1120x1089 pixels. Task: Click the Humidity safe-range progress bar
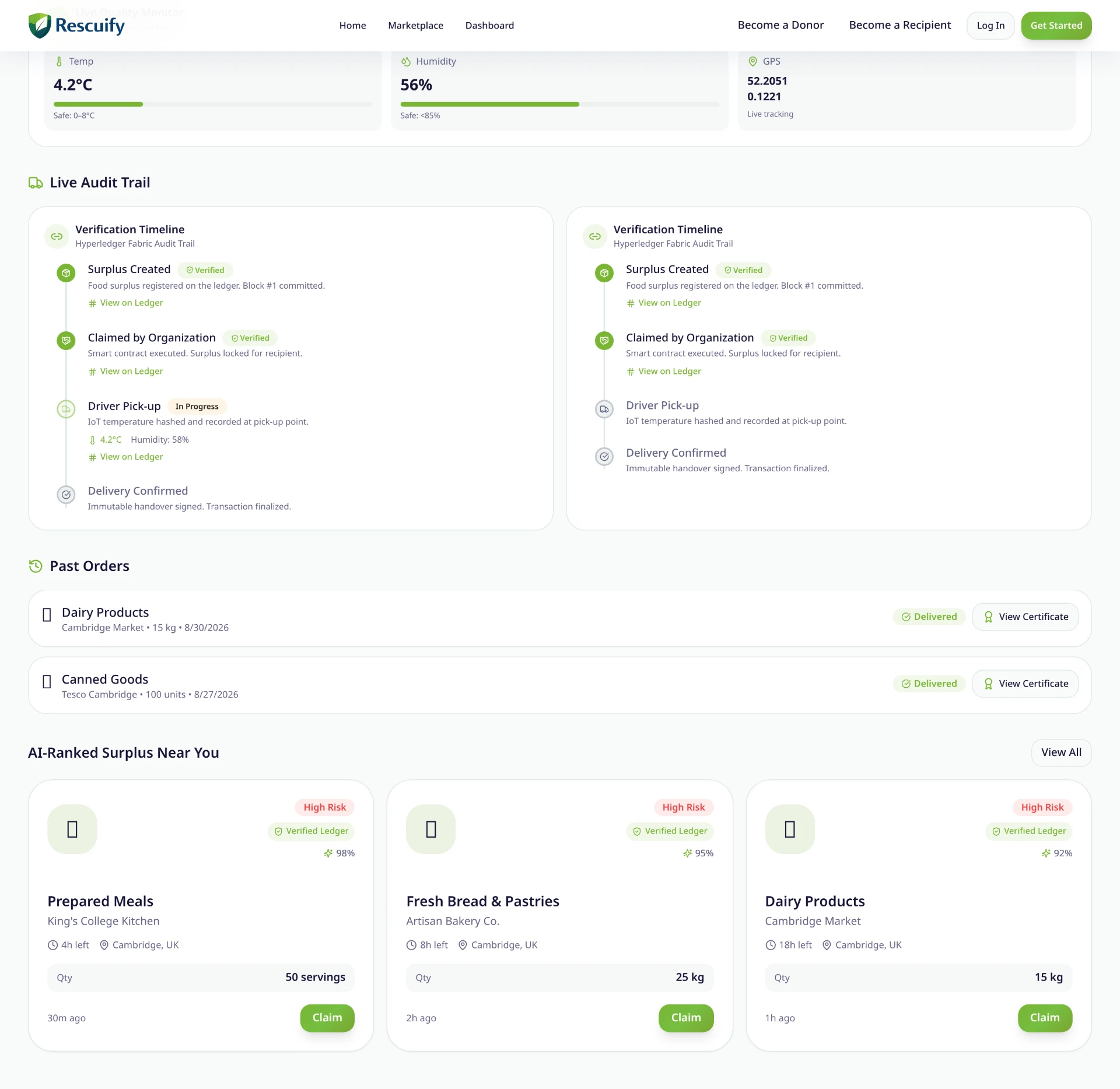(560, 104)
